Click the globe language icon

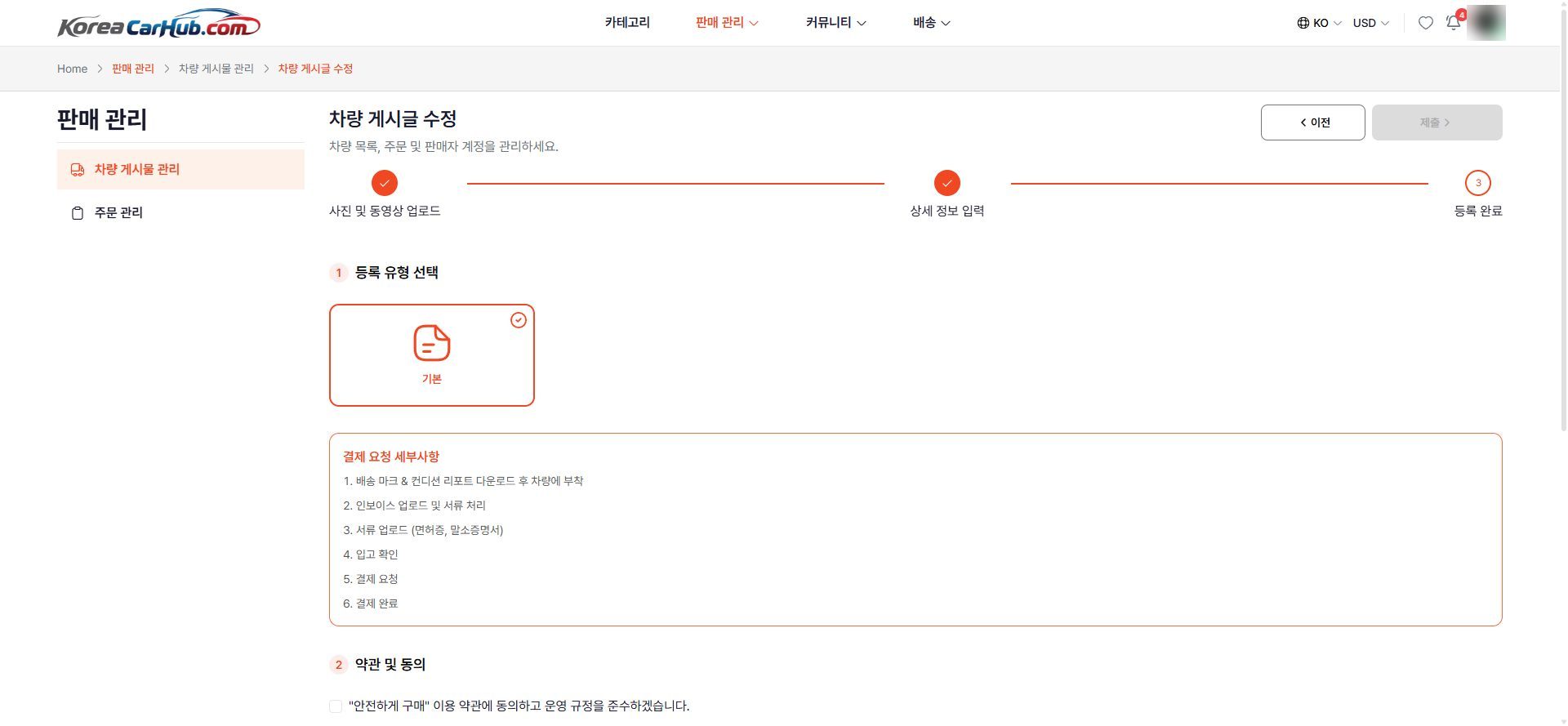(1303, 23)
